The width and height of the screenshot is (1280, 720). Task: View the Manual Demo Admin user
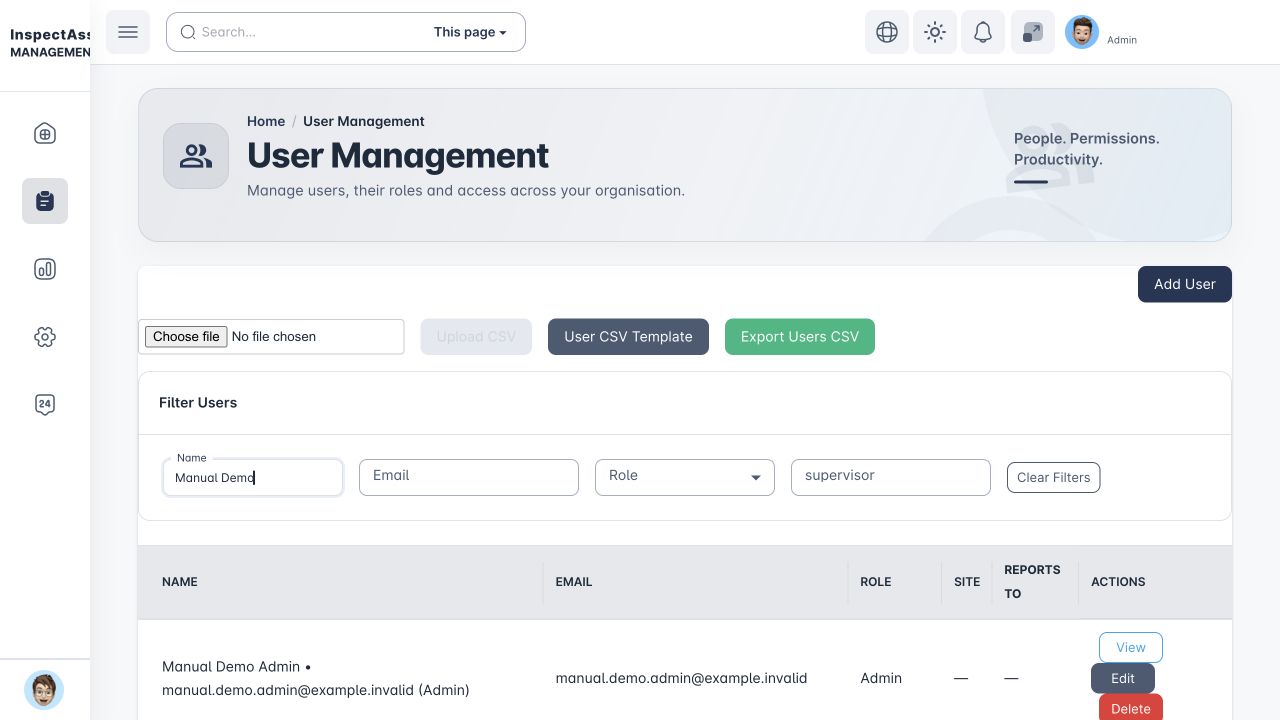[x=1131, y=647]
